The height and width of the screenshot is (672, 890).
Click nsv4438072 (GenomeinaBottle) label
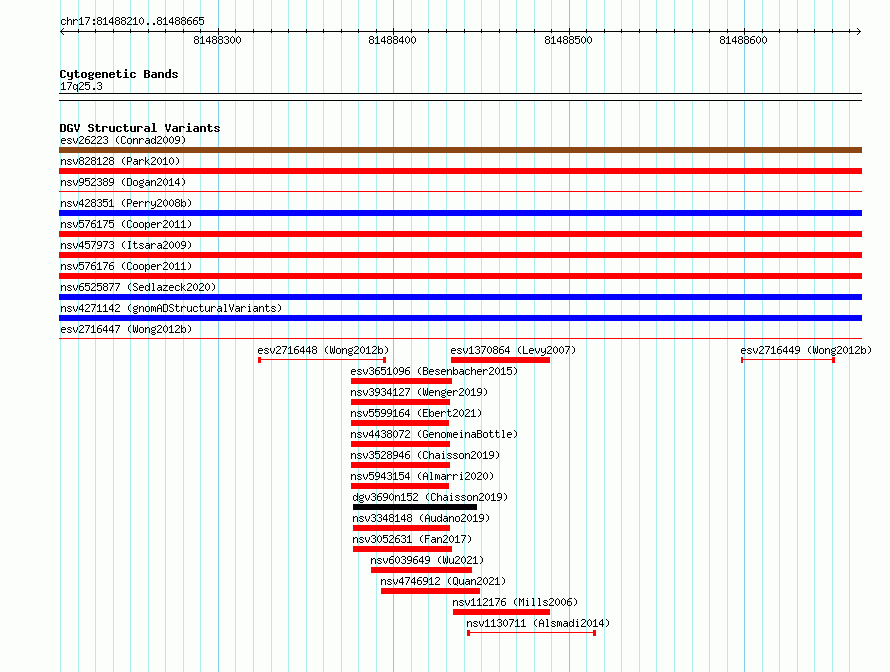click(434, 434)
